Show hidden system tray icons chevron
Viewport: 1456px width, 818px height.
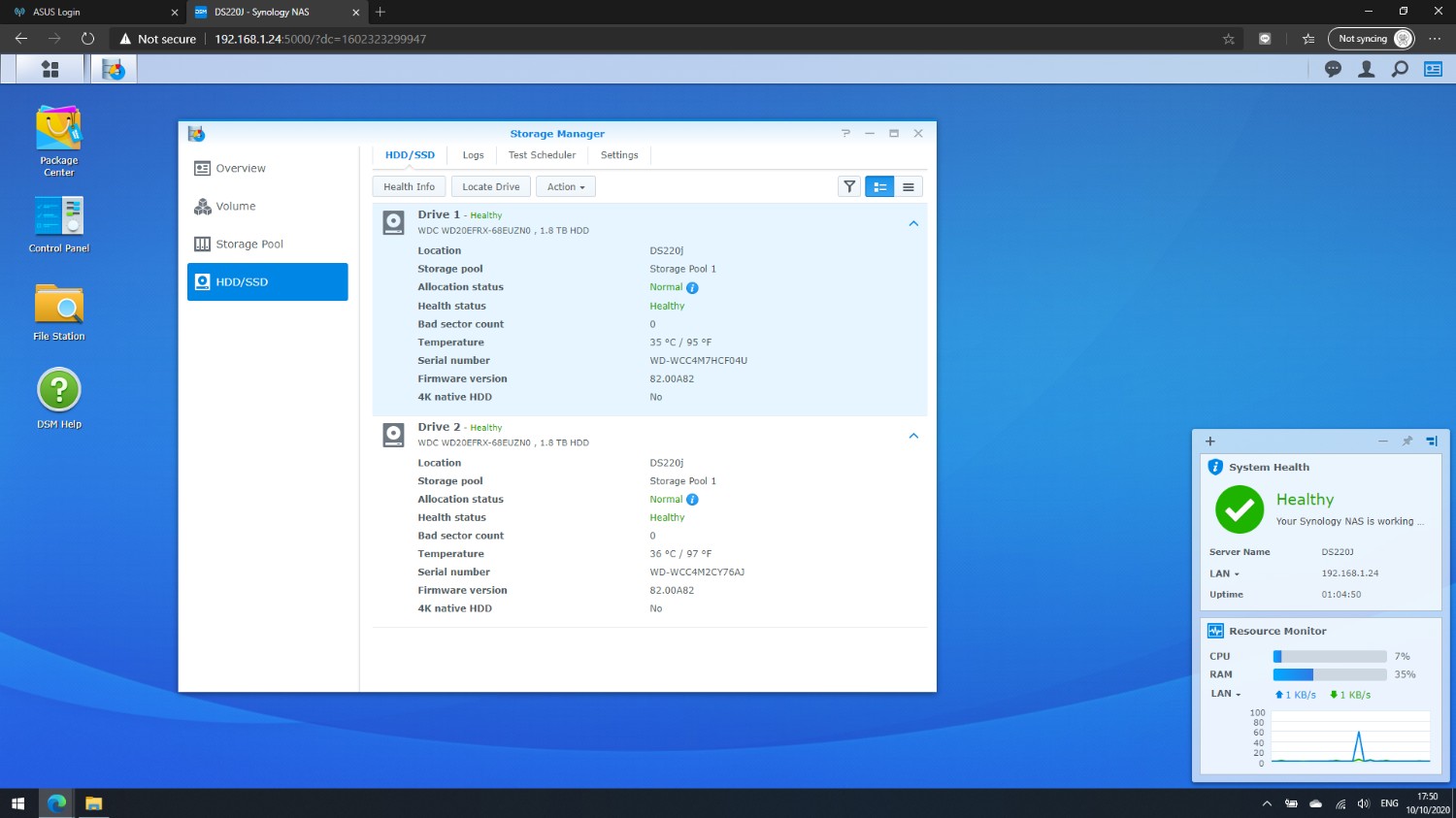pyautogui.click(x=1267, y=803)
